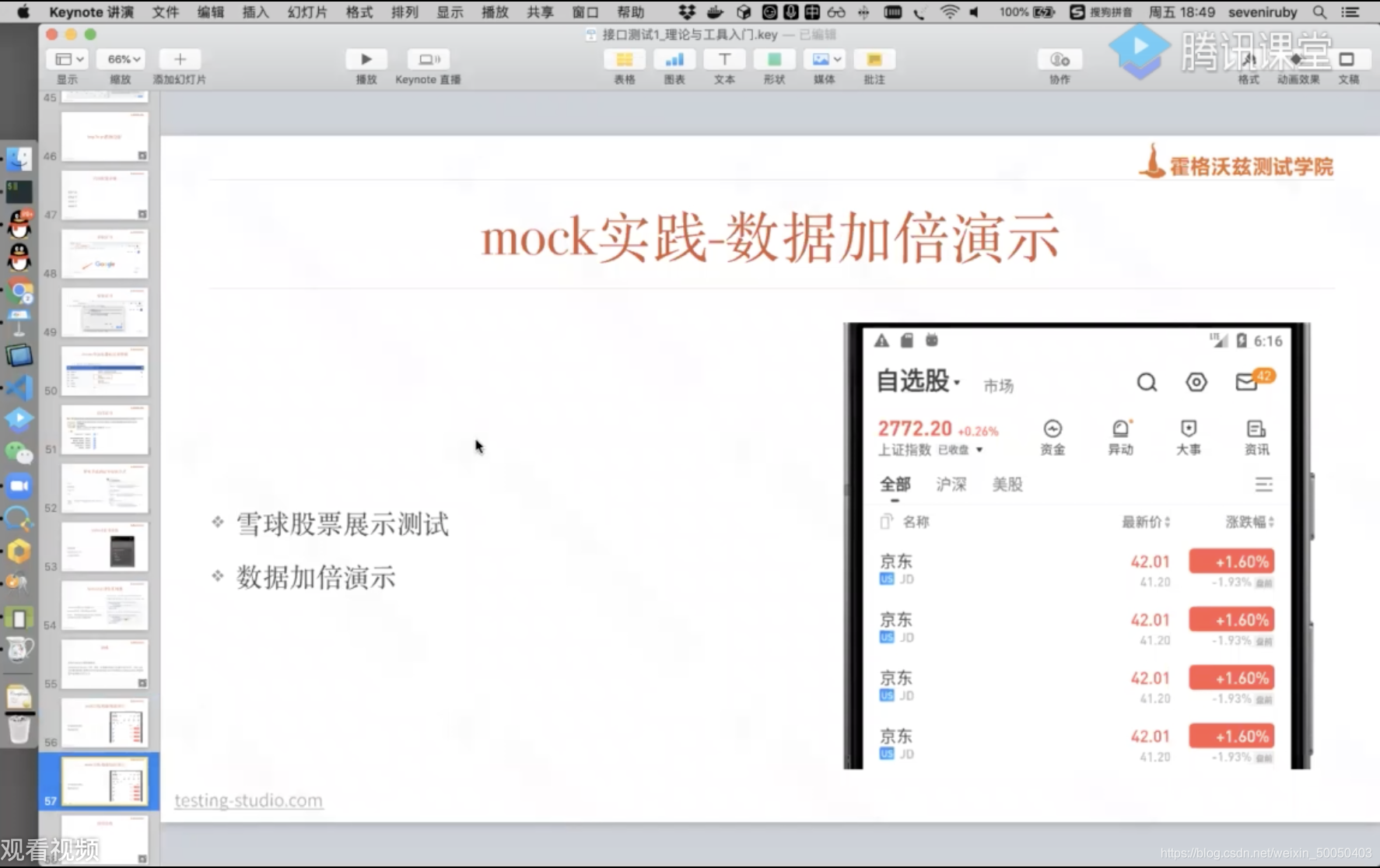Image resolution: width=1380 pixels, height=868 pixels.
Task: Open the Trash in the Dock
Action: 19,730
